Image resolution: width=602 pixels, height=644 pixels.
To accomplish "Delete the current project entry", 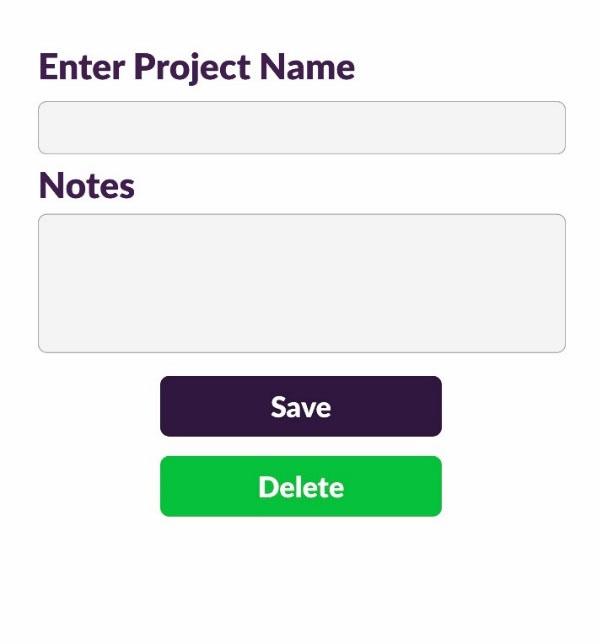I will tap(300, 487).
